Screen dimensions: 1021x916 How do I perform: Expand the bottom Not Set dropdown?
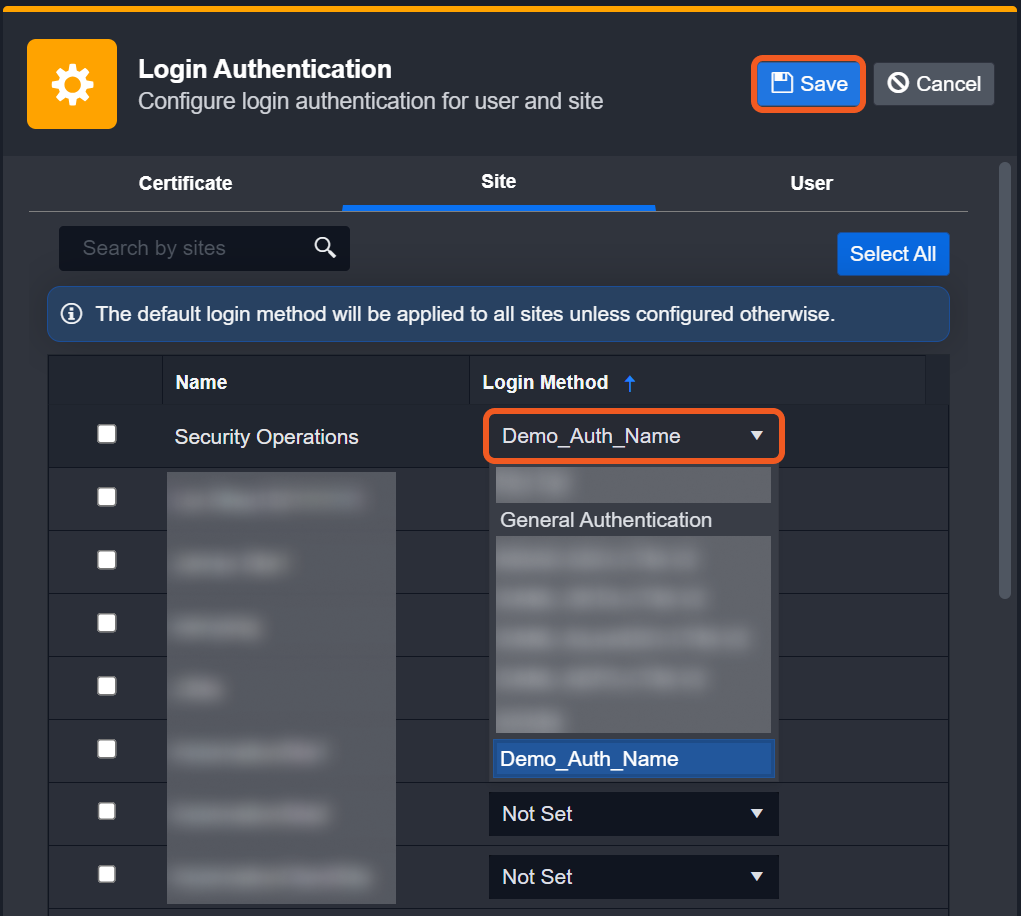(x=633, y=877)
